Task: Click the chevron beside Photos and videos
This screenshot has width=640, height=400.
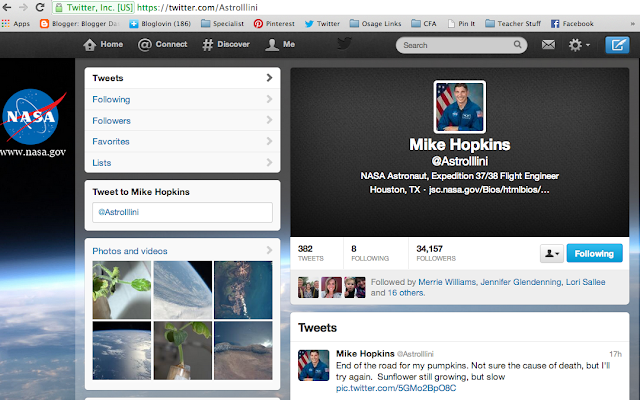Action: pyautogui.click(x=269, y=250)
